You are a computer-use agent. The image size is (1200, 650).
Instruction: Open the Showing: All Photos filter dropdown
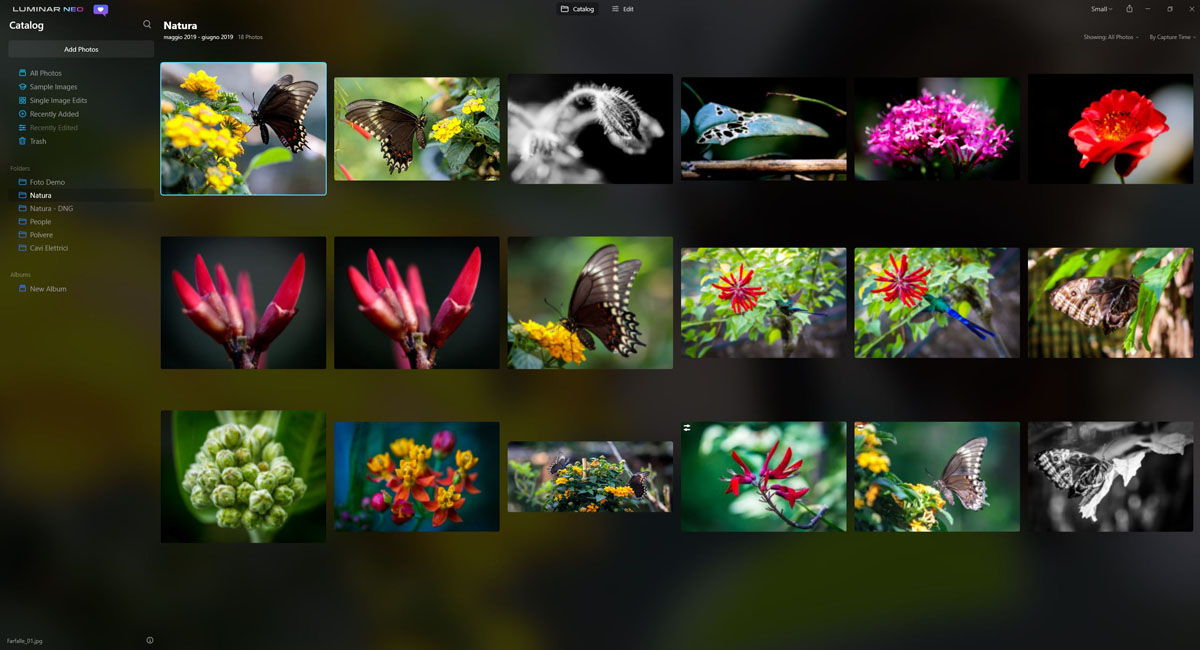click(1110, 37)
